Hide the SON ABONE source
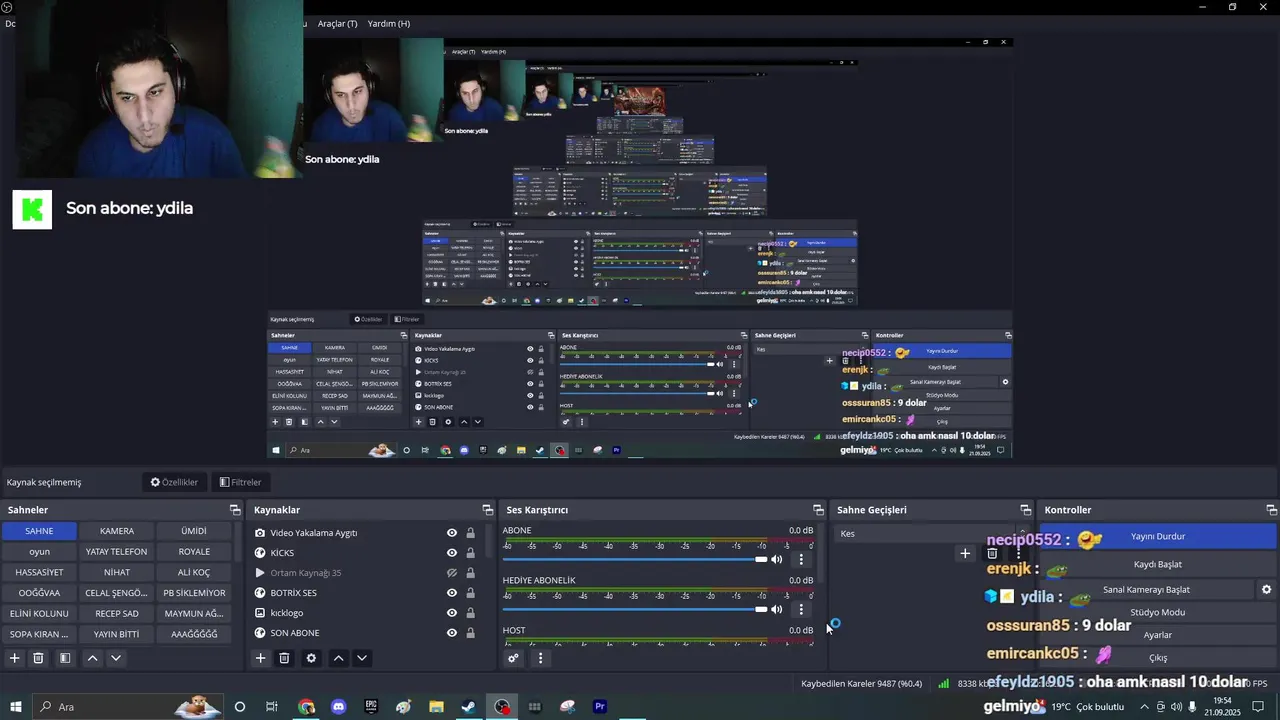The image size is (1280, 720). pos(452,633)
